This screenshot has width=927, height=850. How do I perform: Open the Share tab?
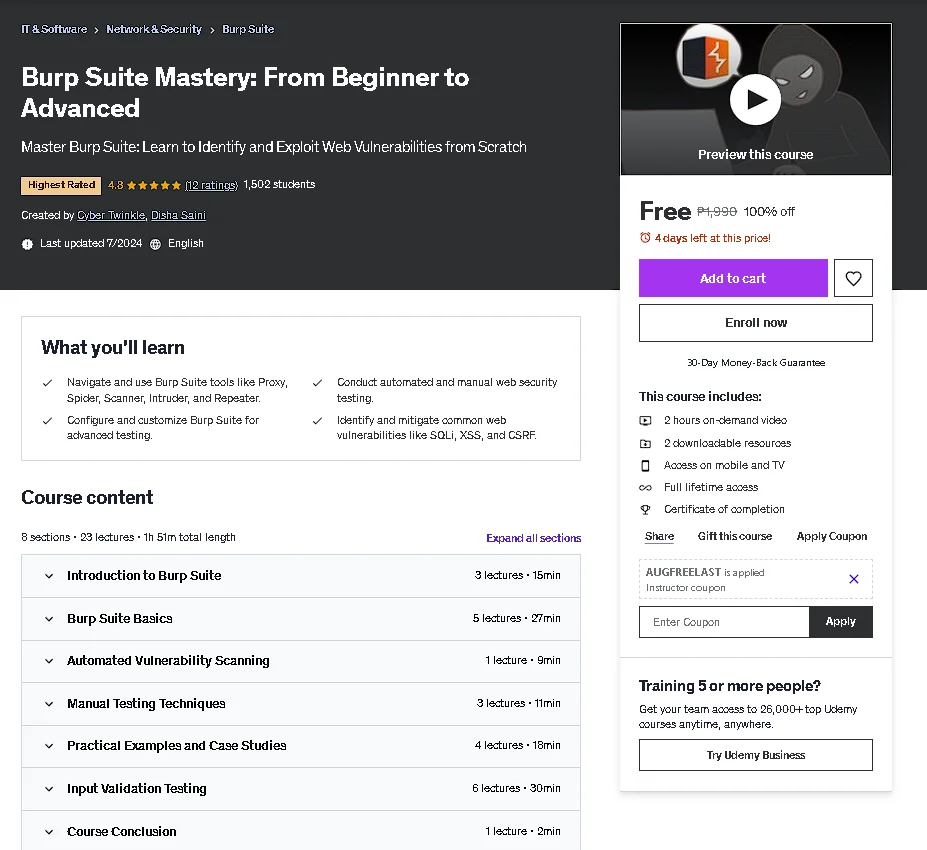click(x=659, y=536)
